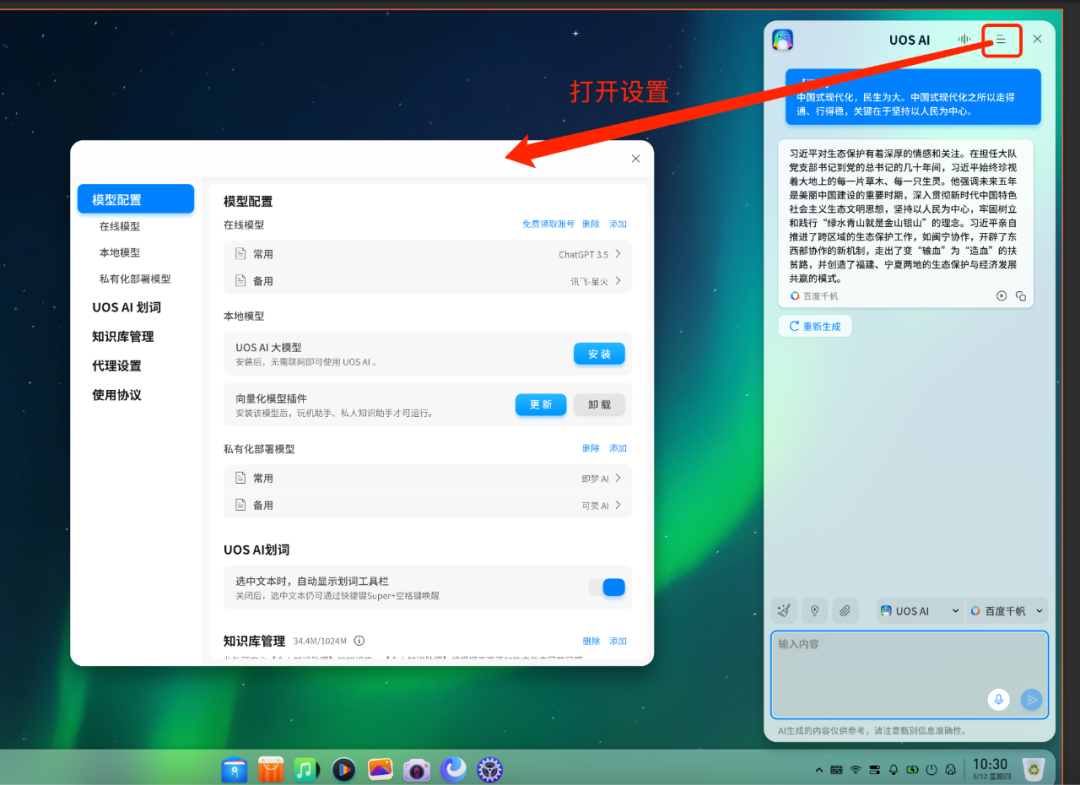Click 添加 in the 私有化部署模型 section

618,448
